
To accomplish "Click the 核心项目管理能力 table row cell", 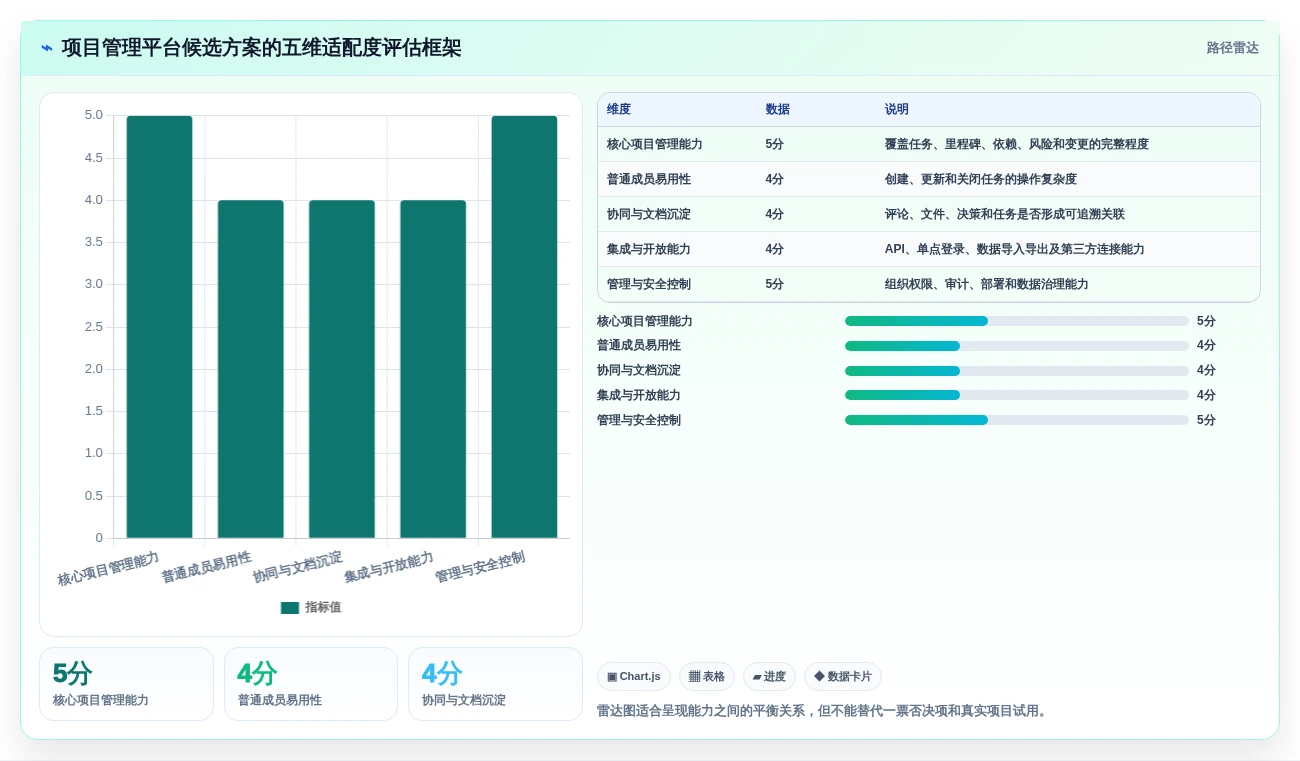I will coord(655,144).
